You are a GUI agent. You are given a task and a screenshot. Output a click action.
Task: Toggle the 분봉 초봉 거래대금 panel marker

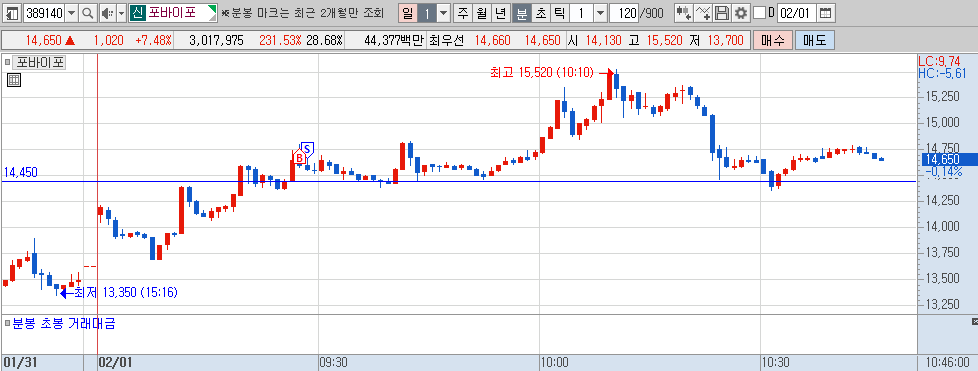[x=7, y=324]
